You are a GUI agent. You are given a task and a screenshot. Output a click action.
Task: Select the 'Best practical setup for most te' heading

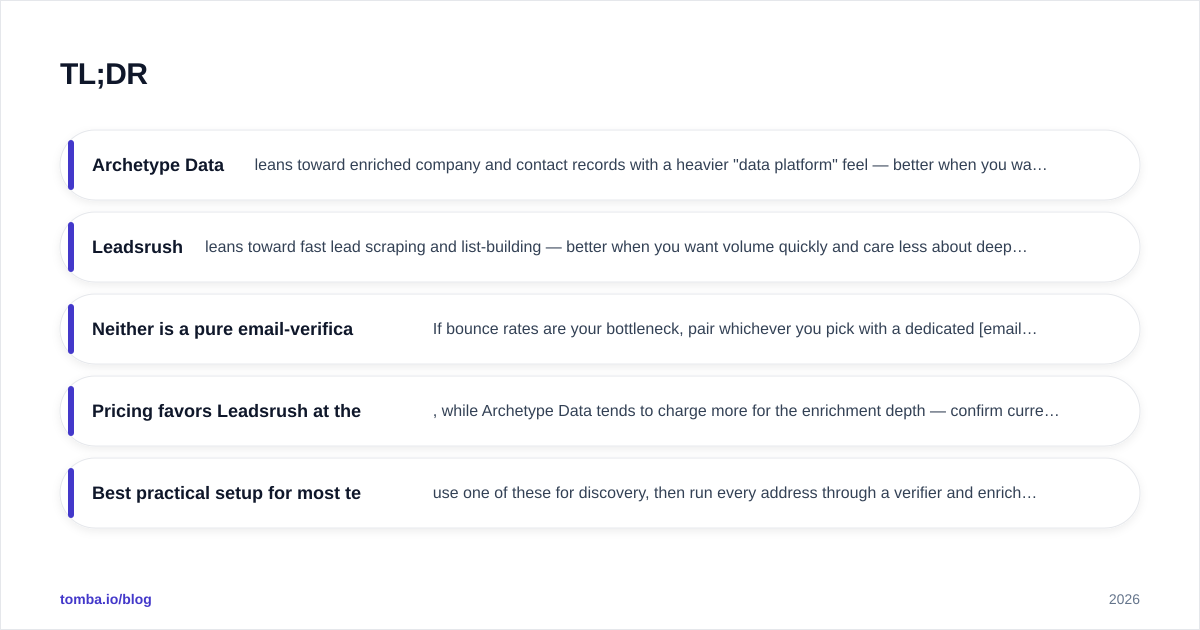coord(226,493)
